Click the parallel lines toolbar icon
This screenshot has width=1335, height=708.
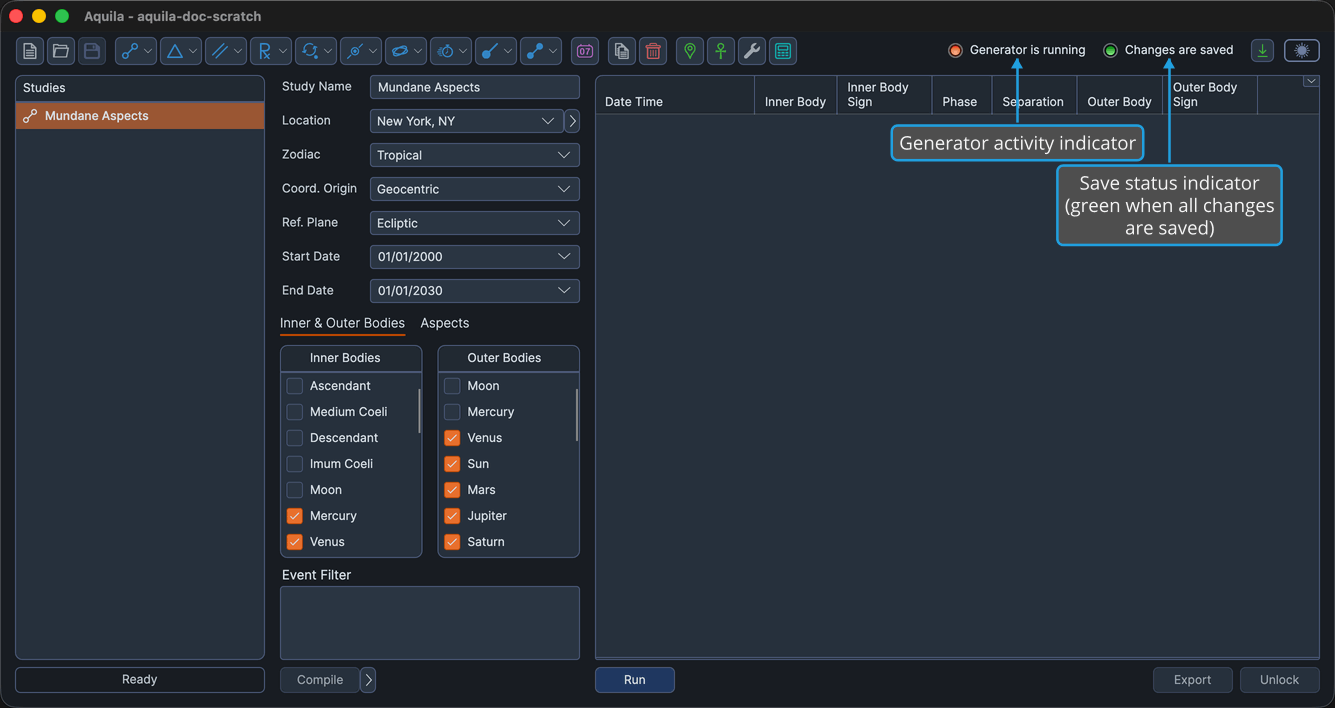[x=219, y=51]
